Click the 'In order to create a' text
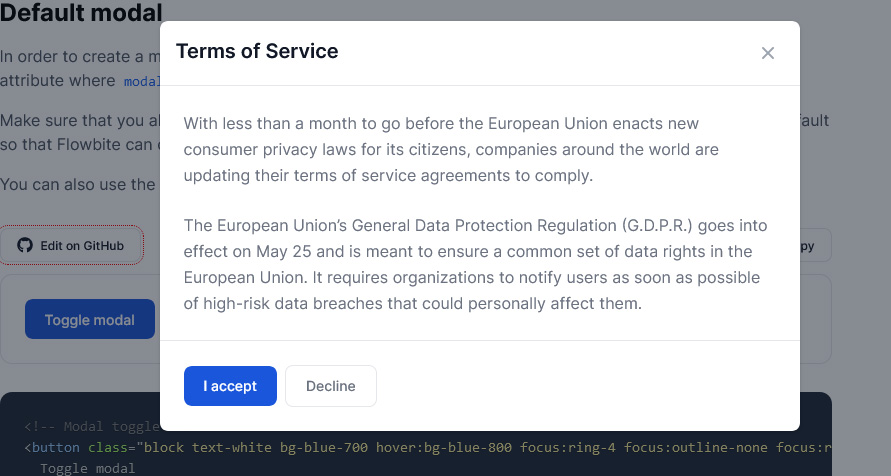Viewport: 891px width, 476px height. pos(80,57)
